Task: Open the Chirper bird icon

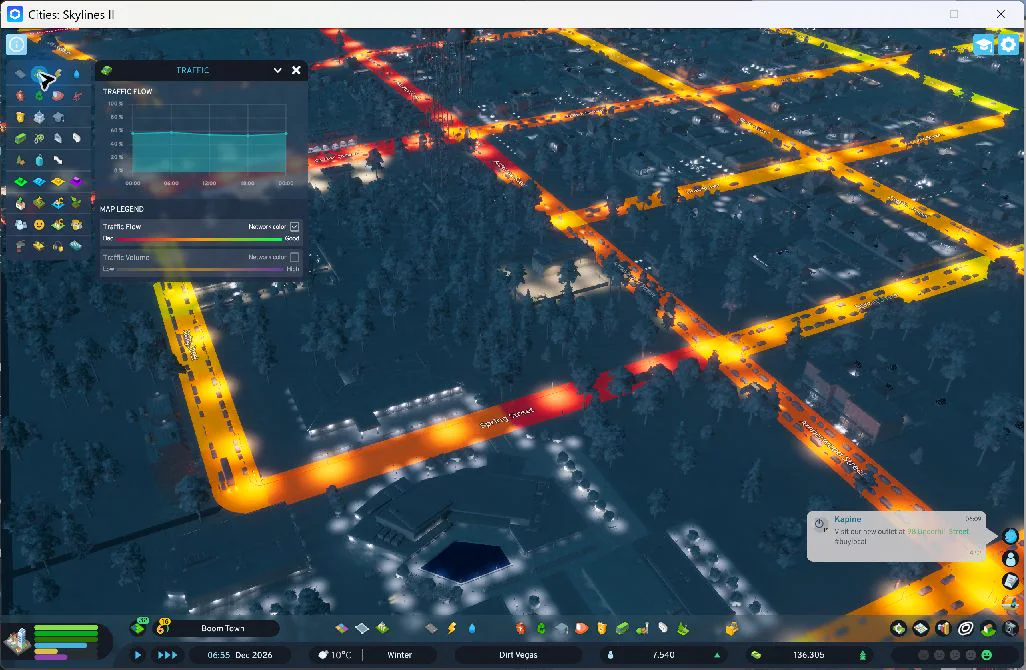Action: 1011,537
